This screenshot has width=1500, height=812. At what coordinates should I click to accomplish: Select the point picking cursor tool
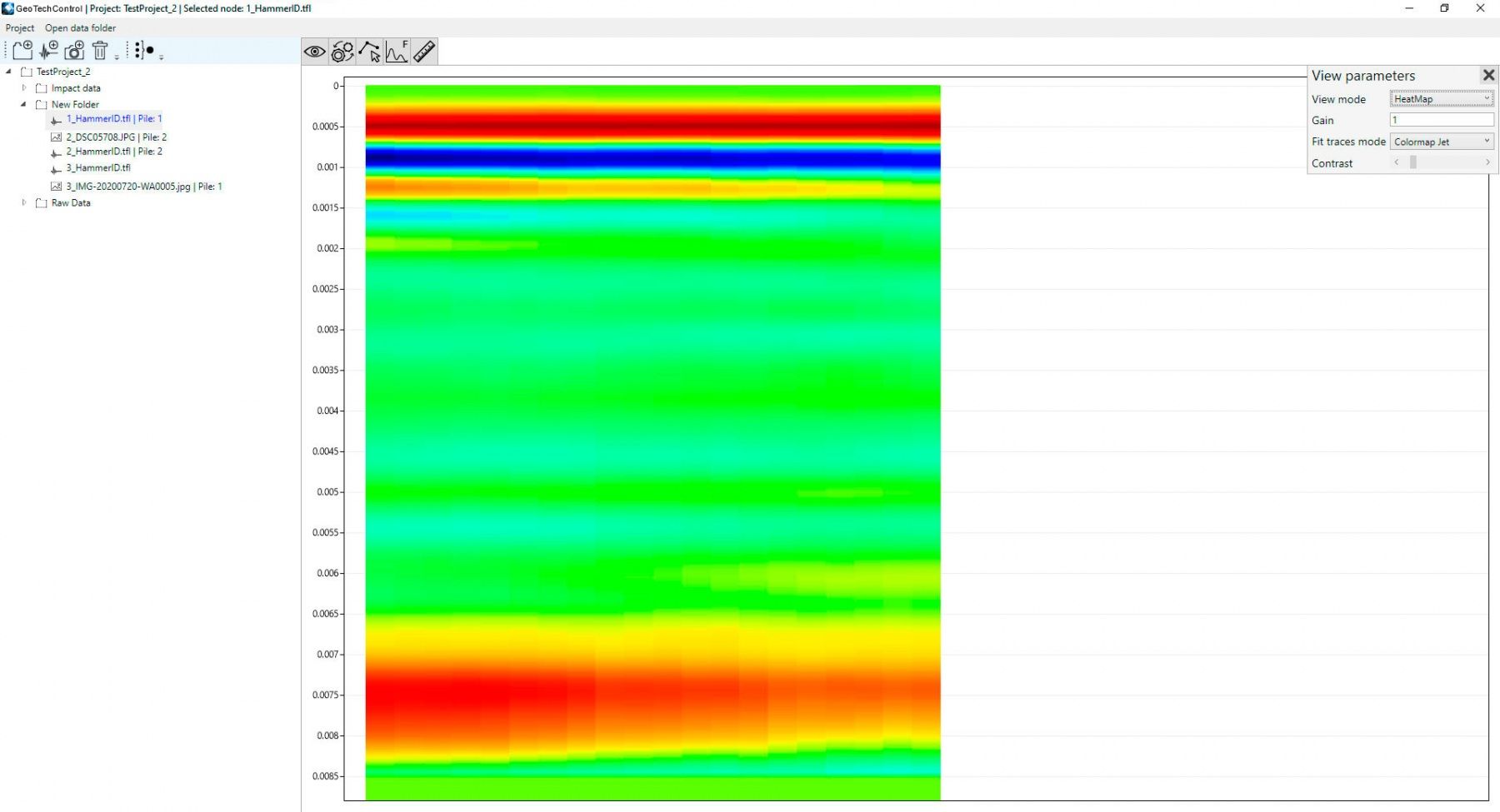coord(370,52)
